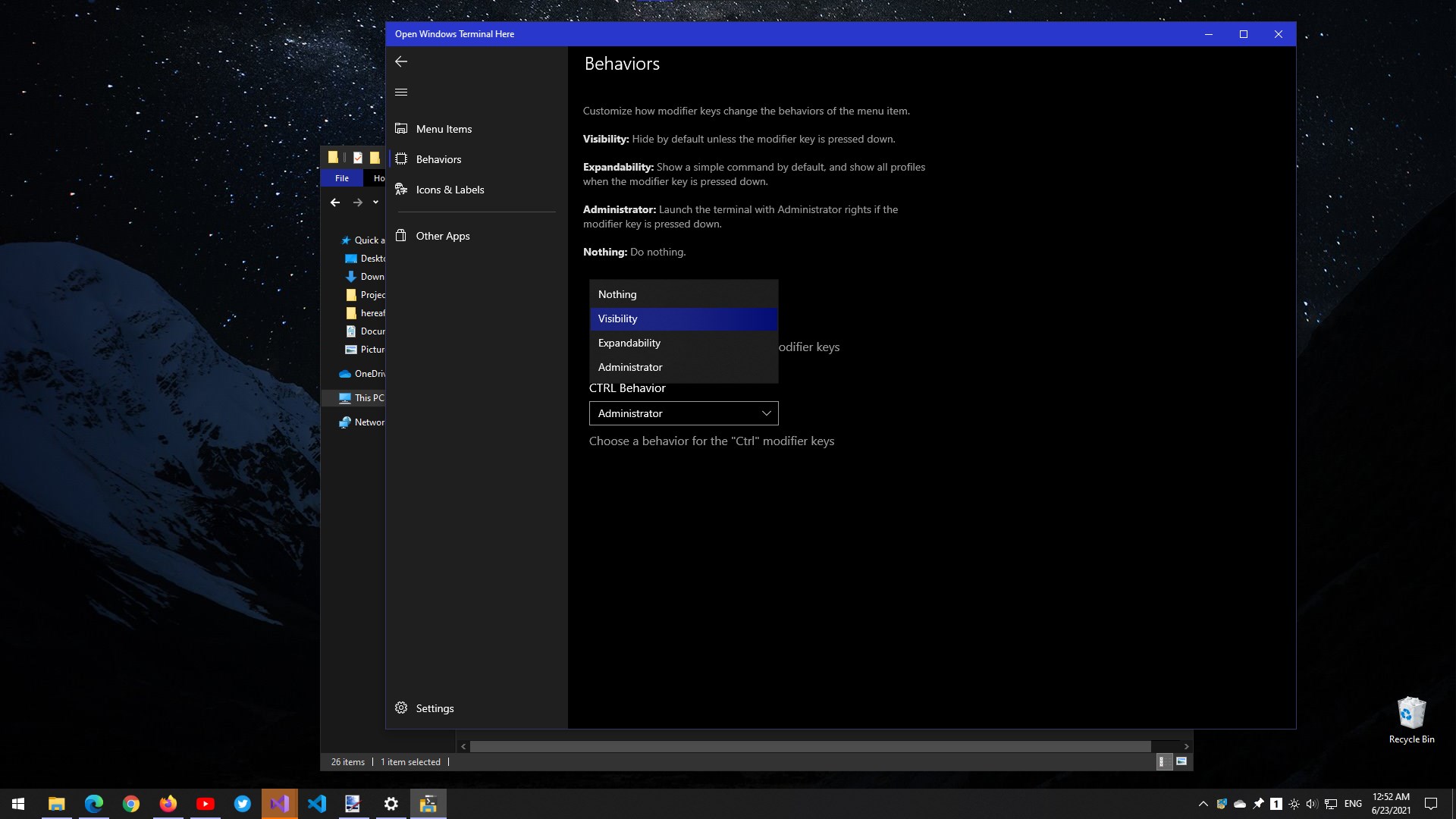The width and height of the screenshot is (1456, 819).
Task: Open Settings in the app sidebar
Action: (435, 708)
